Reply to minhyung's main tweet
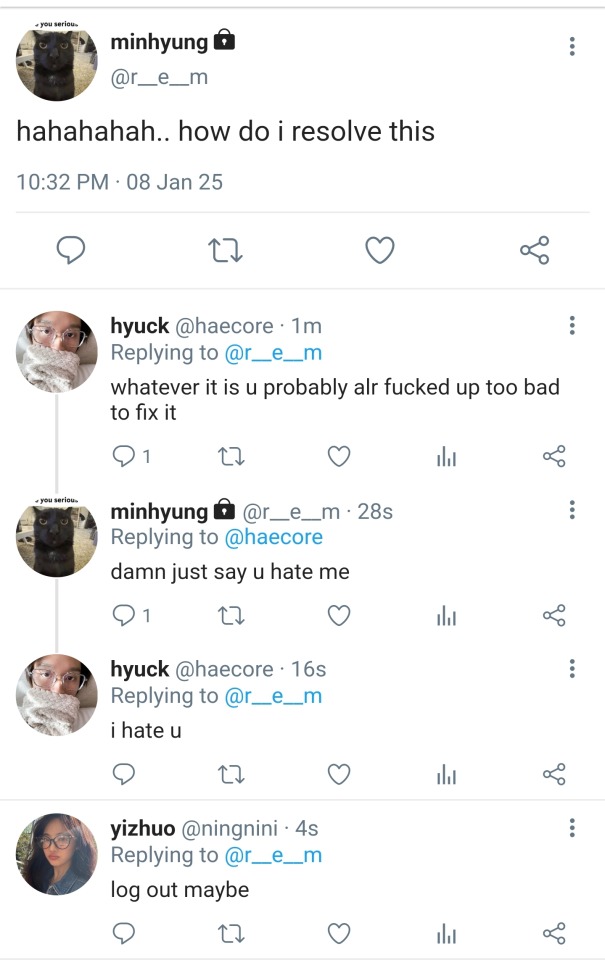 (69, 250)
